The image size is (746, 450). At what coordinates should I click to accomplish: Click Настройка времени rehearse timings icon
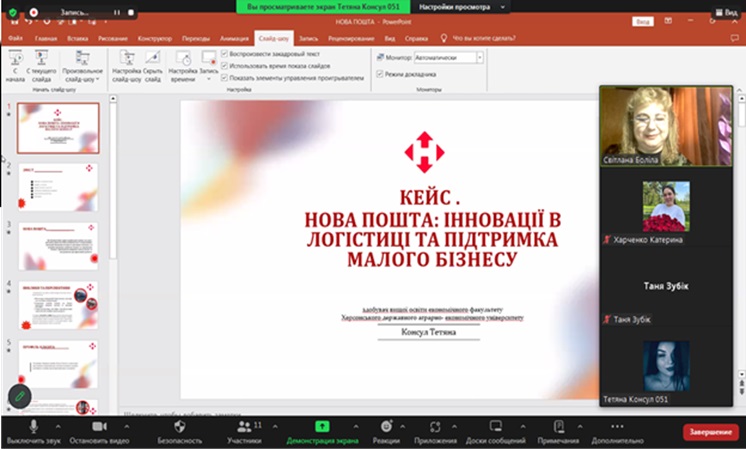click(183, 66)
